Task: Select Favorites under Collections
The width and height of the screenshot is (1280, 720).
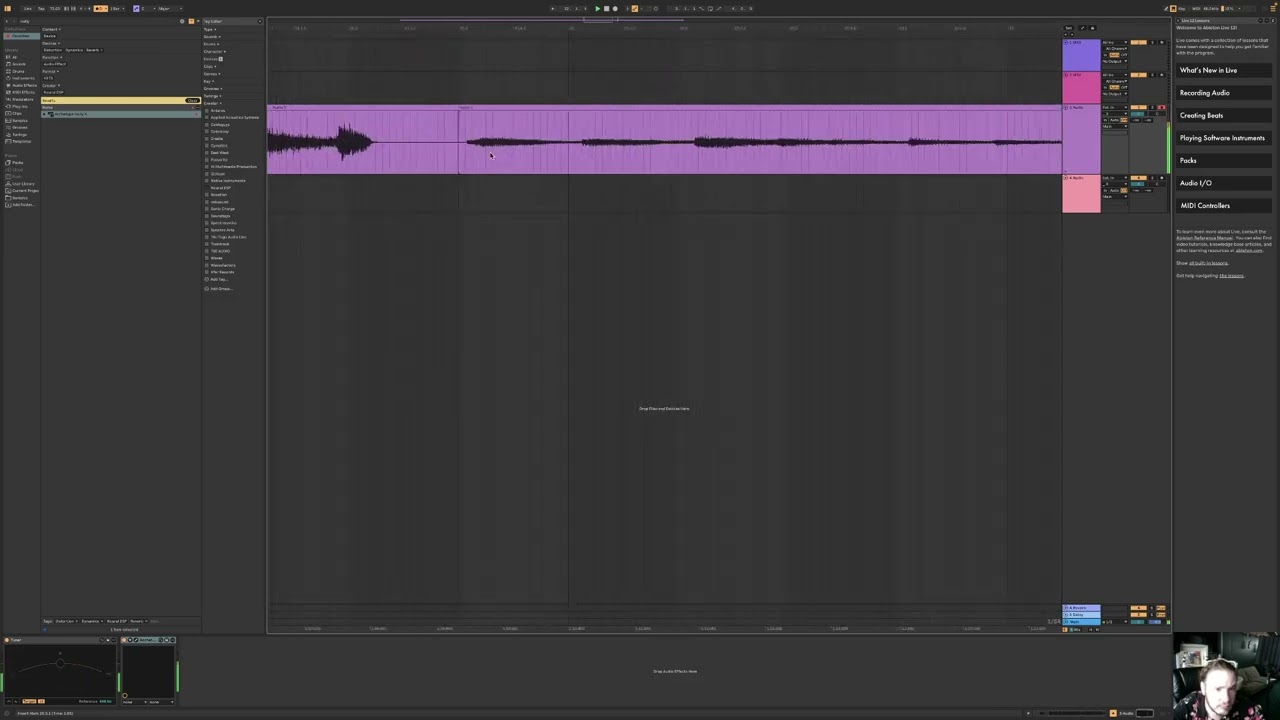Action: pyautogui.click(x=20, y=36)
